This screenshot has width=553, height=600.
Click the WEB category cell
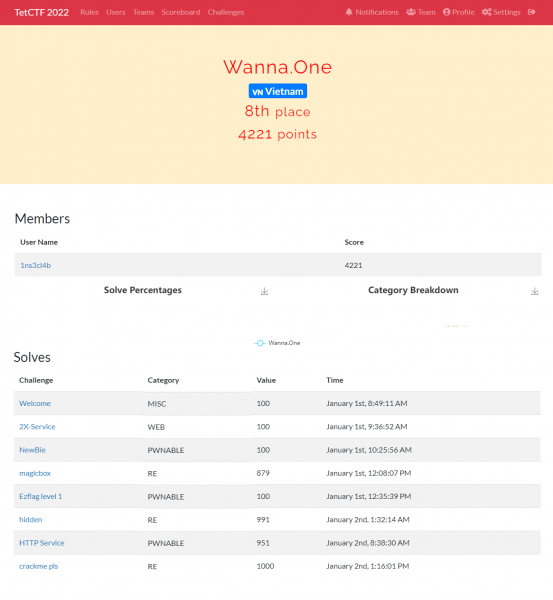[x=156, y=427]
